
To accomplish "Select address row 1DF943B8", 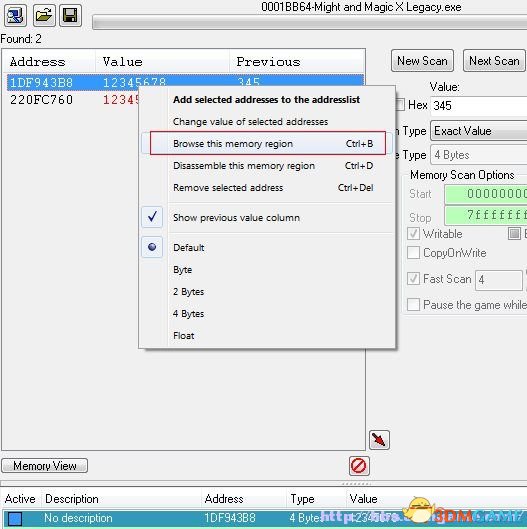I will click(x=185, y=82).
